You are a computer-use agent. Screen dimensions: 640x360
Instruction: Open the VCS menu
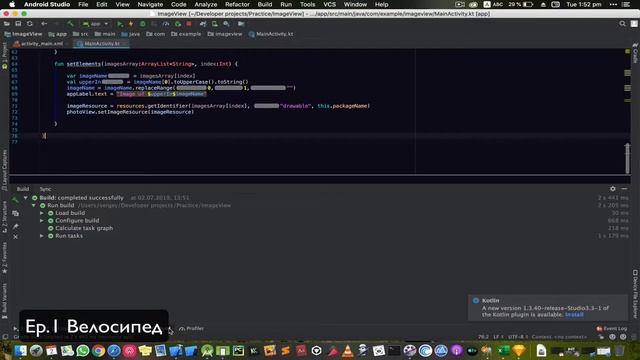pos(329,4)
